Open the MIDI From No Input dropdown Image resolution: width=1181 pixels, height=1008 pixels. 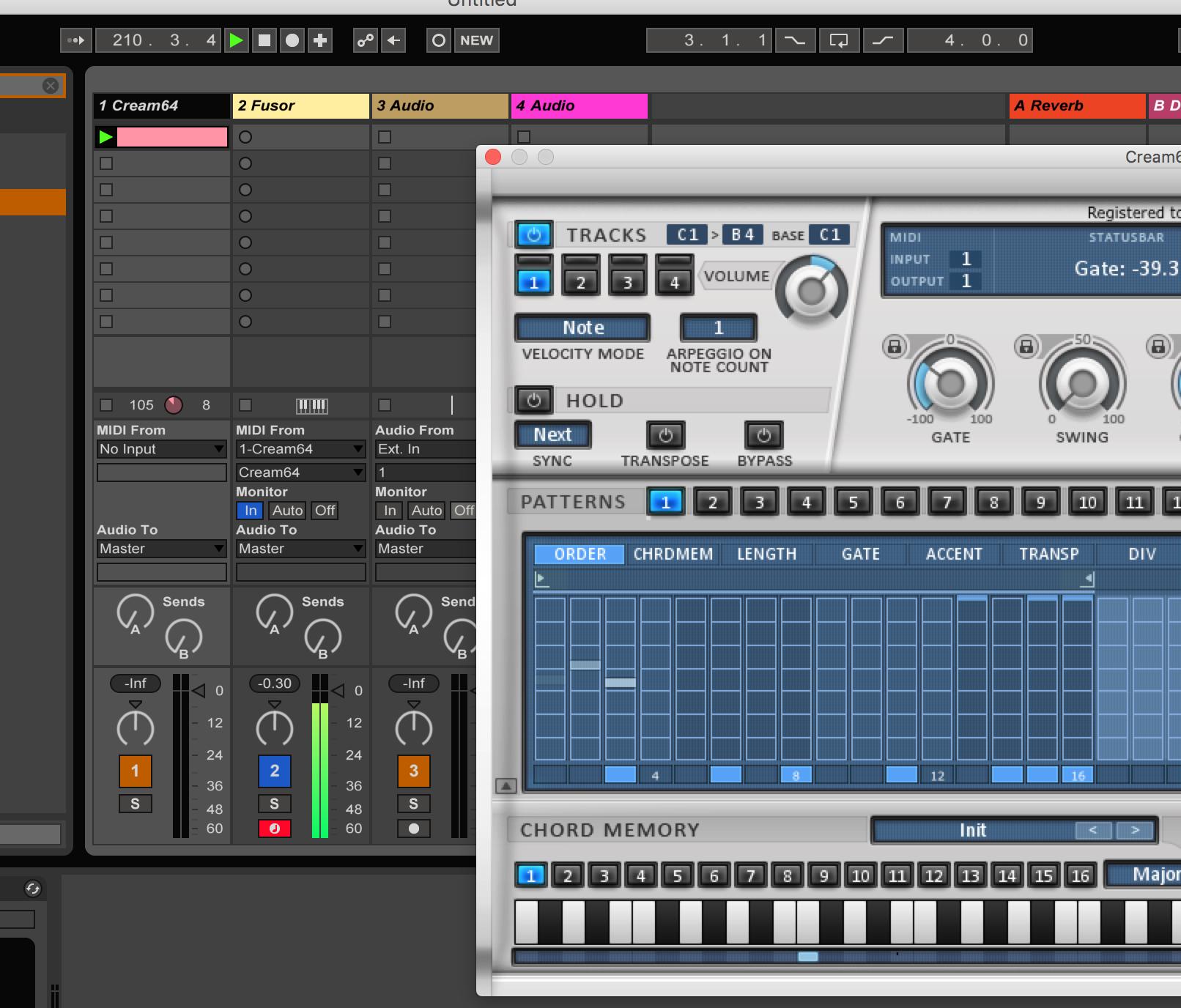coord(162,449)
